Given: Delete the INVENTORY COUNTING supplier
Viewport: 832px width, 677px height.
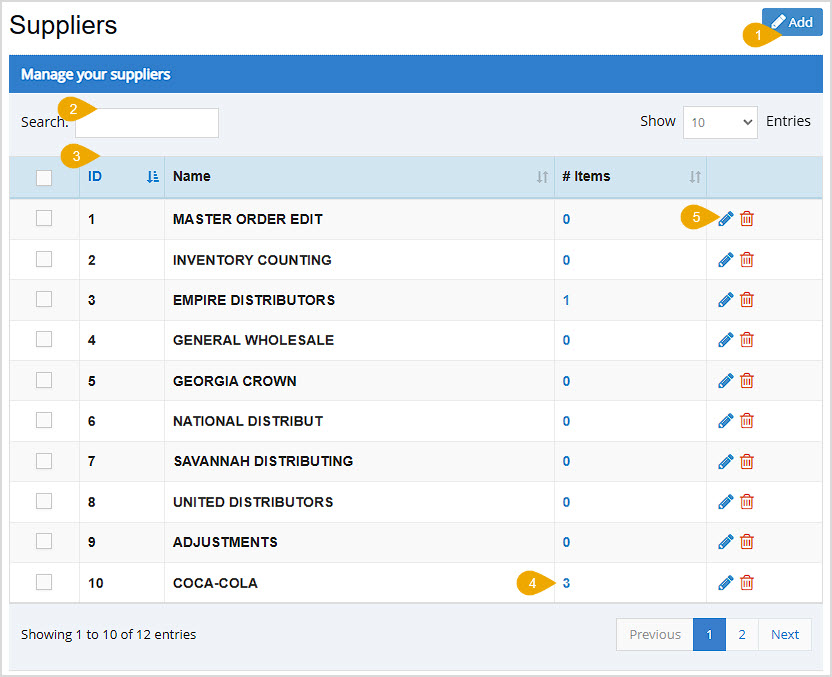Looking at the screenshot, I should tap(746, 259).
